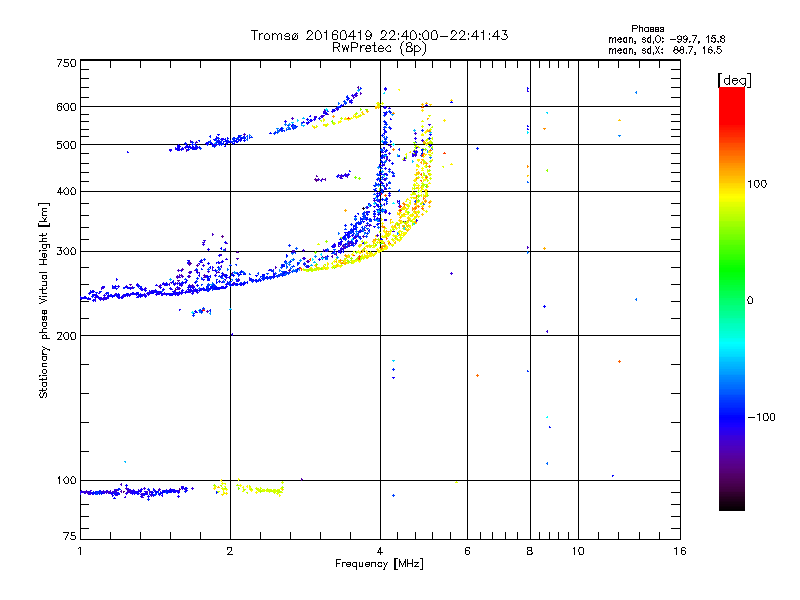Click the plot title 'Tromsø 20160419 22:40:00-22:41:43'
The height and width of the screenshot is (600, 800).
(x=379, y=35)
